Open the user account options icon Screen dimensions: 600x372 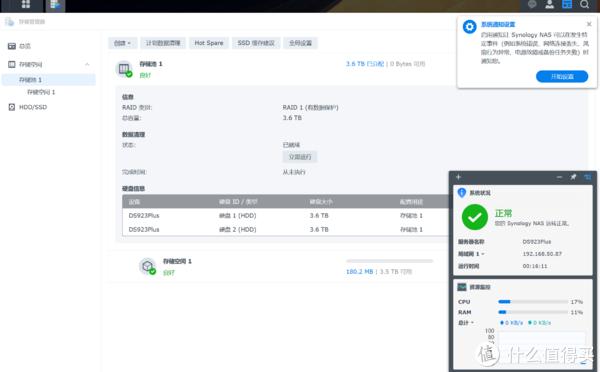(549, 5)
